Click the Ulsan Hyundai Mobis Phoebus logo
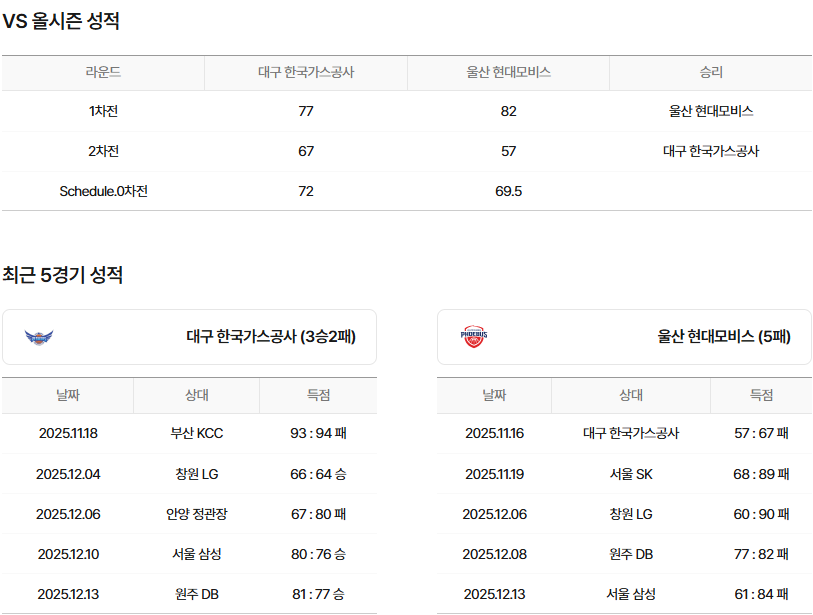The image size is (813, 615). [x=474, y=337]
